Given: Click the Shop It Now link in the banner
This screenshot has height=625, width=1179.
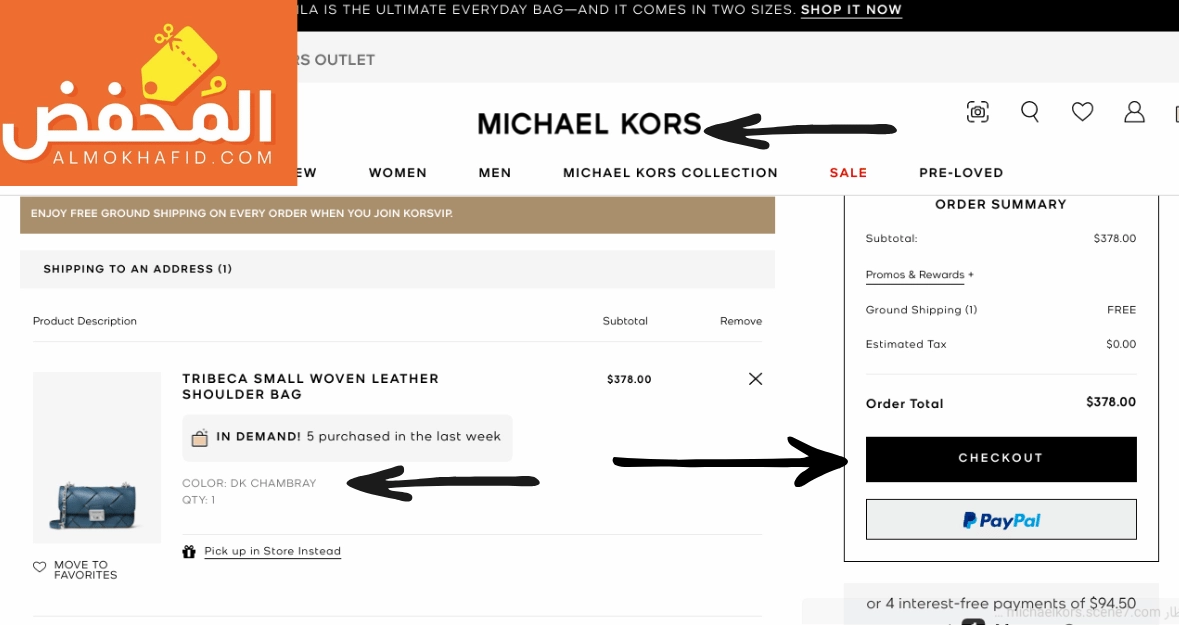Looking at the screenshot, I should point(851,10).
